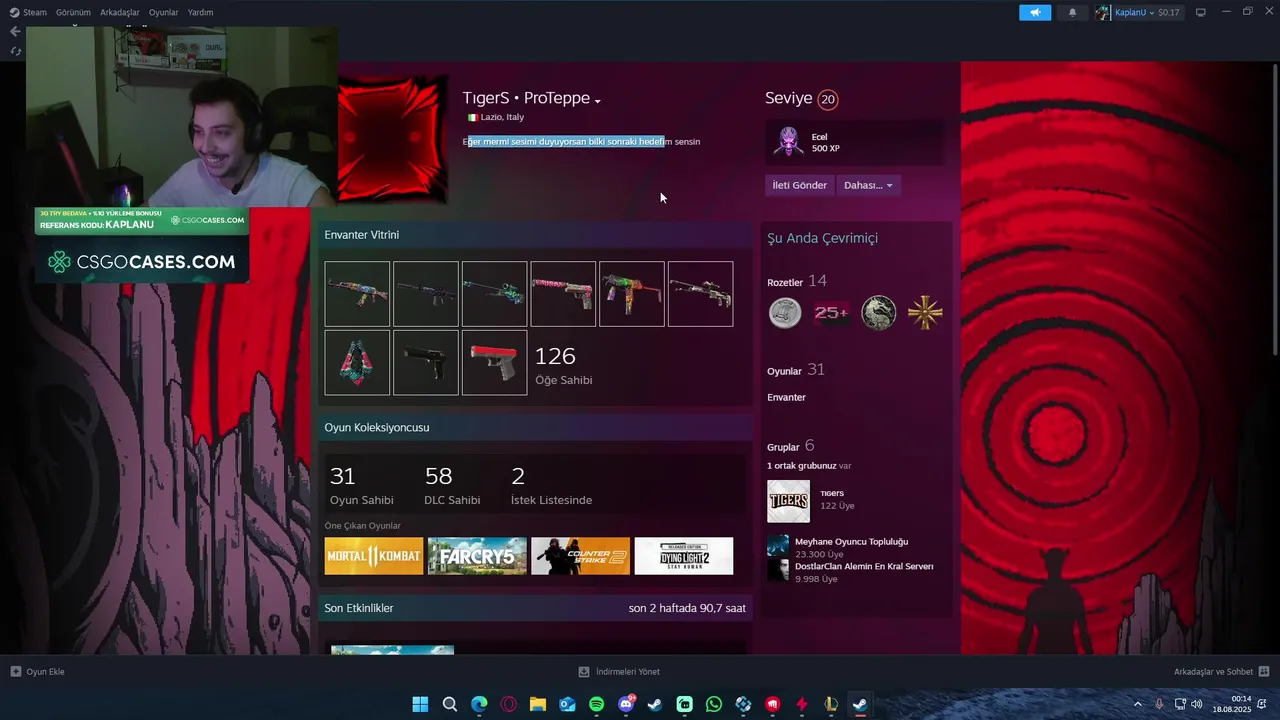Open the green sniper skin in showcase
The image size is (1280, 720).
(494, 294)
